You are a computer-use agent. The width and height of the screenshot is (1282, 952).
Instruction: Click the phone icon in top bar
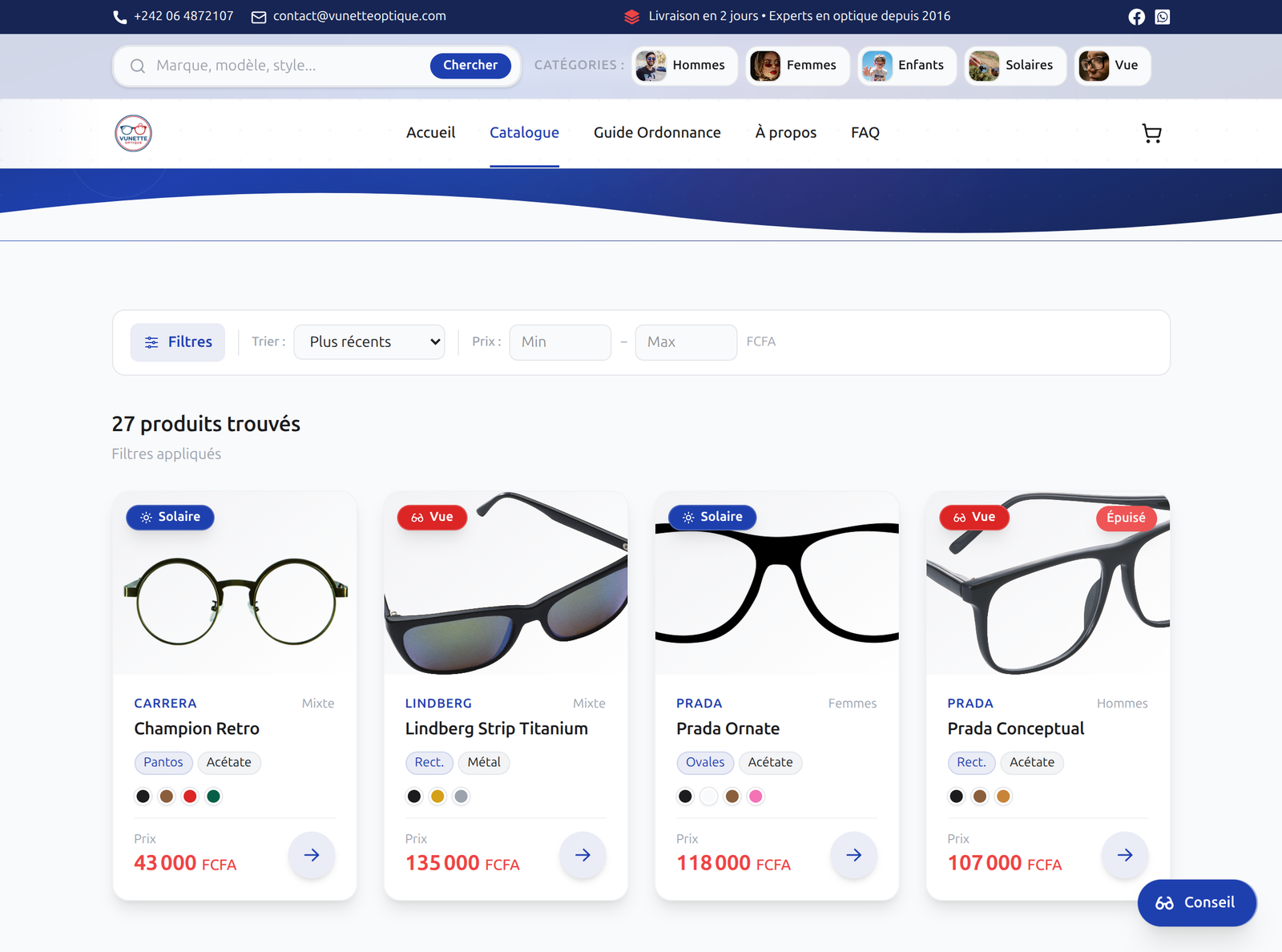point(120,17)
